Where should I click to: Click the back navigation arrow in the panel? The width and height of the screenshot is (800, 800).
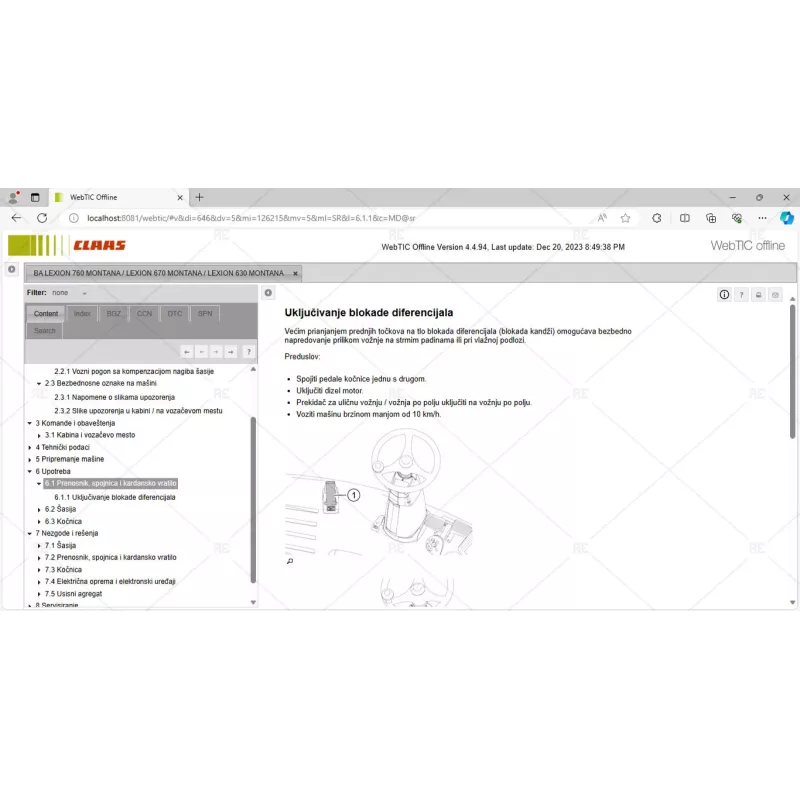pyautogui.click(x=186, y=351)
